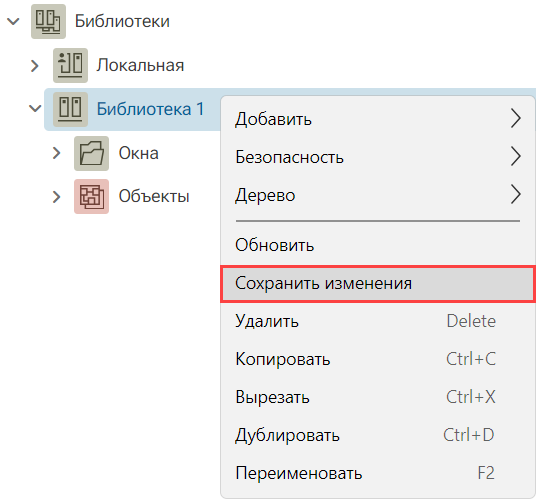Click the Окна folder icon
Image resolution: width=536 pixels, height=500 pixels.
92,153
